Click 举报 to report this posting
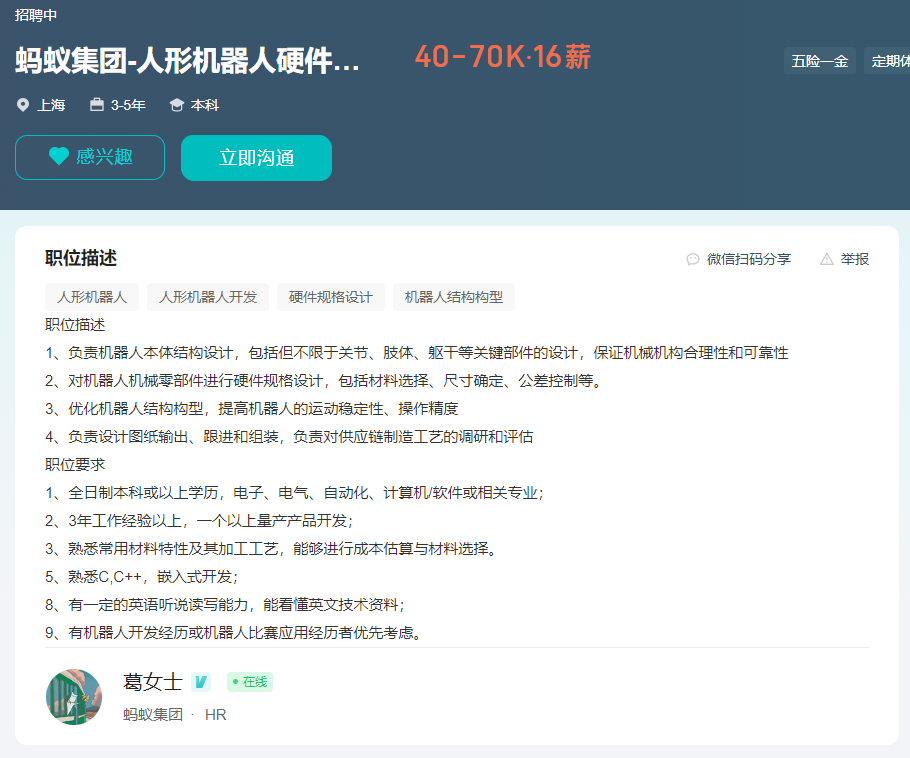The height and width of the screenshot is (758, 910). 856,258
